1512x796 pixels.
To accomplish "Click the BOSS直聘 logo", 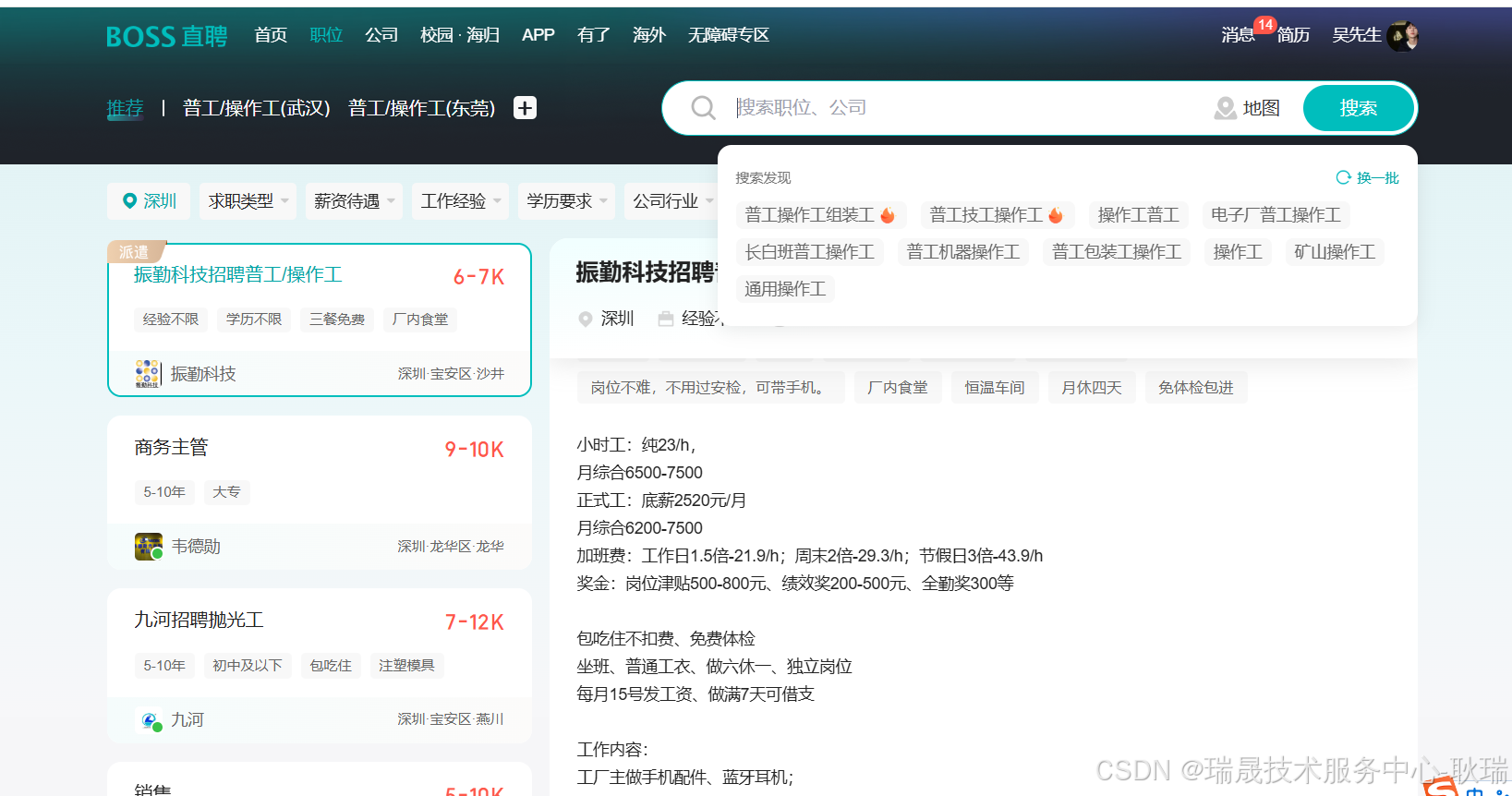I will pyautogui.click(x=166, y=36).
